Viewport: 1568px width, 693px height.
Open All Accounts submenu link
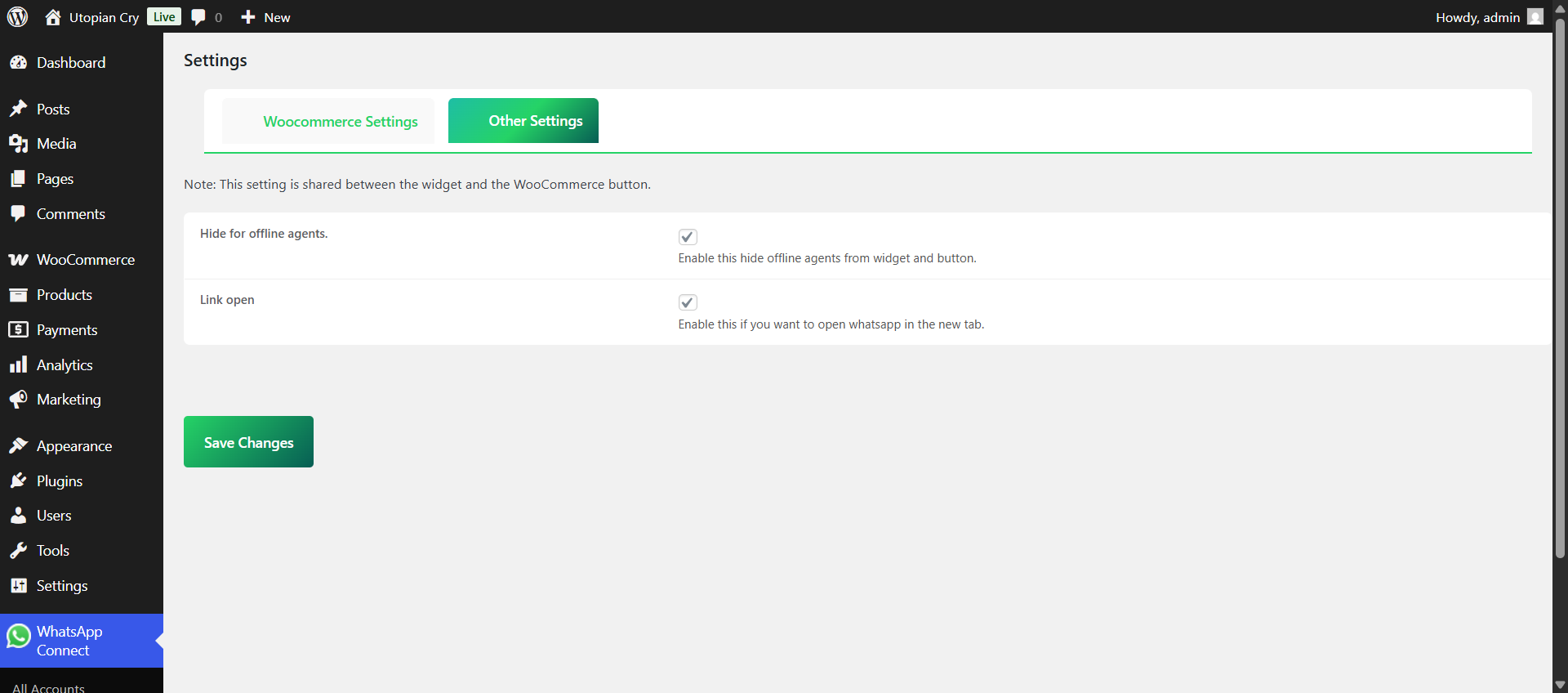pos(48,687)
